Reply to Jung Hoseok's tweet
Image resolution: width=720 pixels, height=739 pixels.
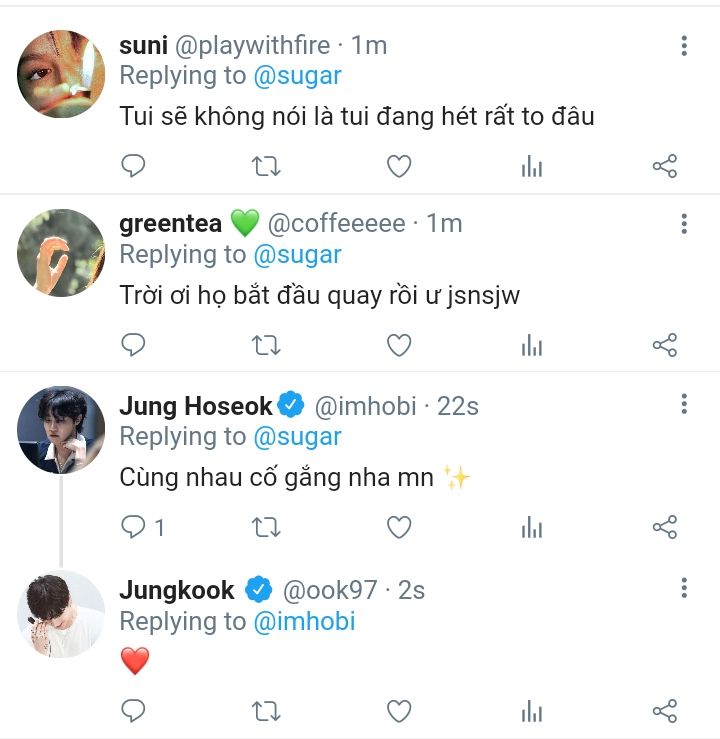(x=133, y=526)
